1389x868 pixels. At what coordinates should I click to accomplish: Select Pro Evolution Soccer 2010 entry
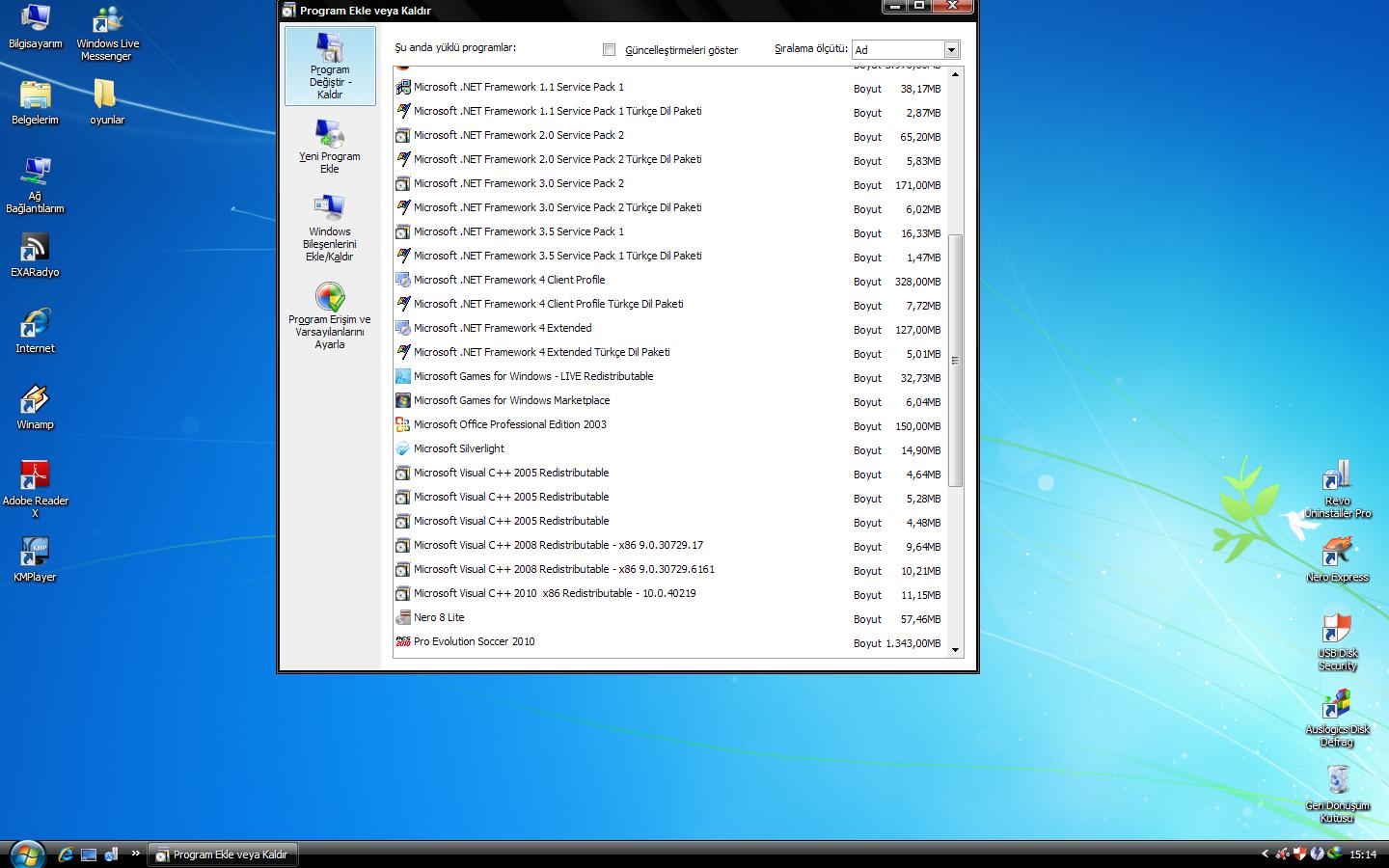(x=669, y=641)
